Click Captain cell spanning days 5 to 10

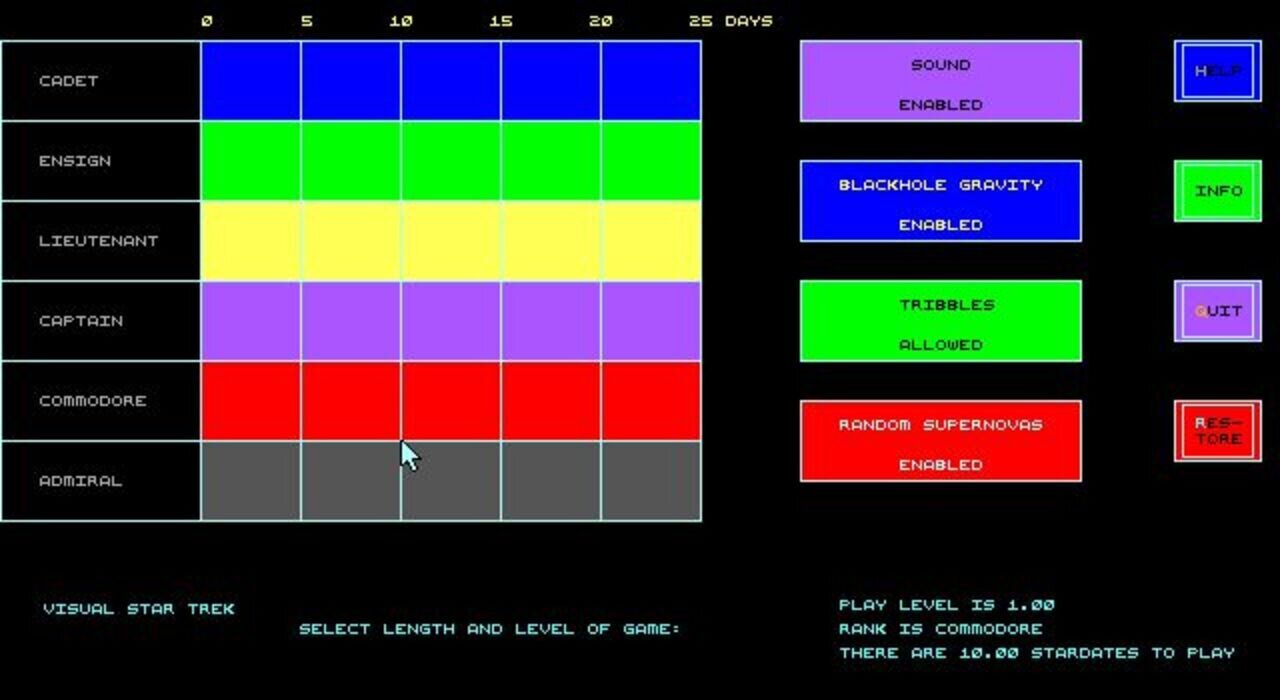pyautogui.click(x=351, y=321)
